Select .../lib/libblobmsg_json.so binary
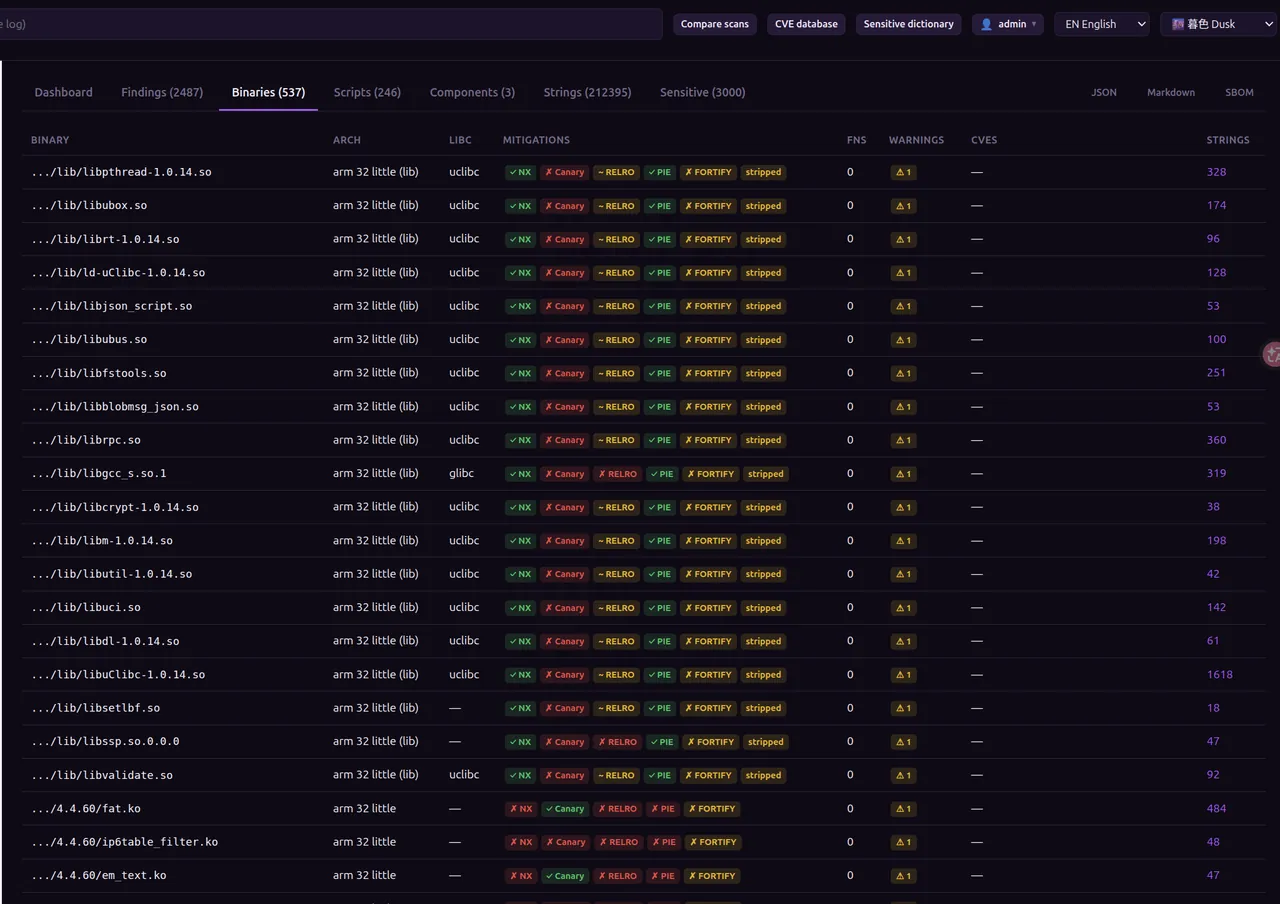Screen dimensions: 1280x904 [x=115, y=407]
